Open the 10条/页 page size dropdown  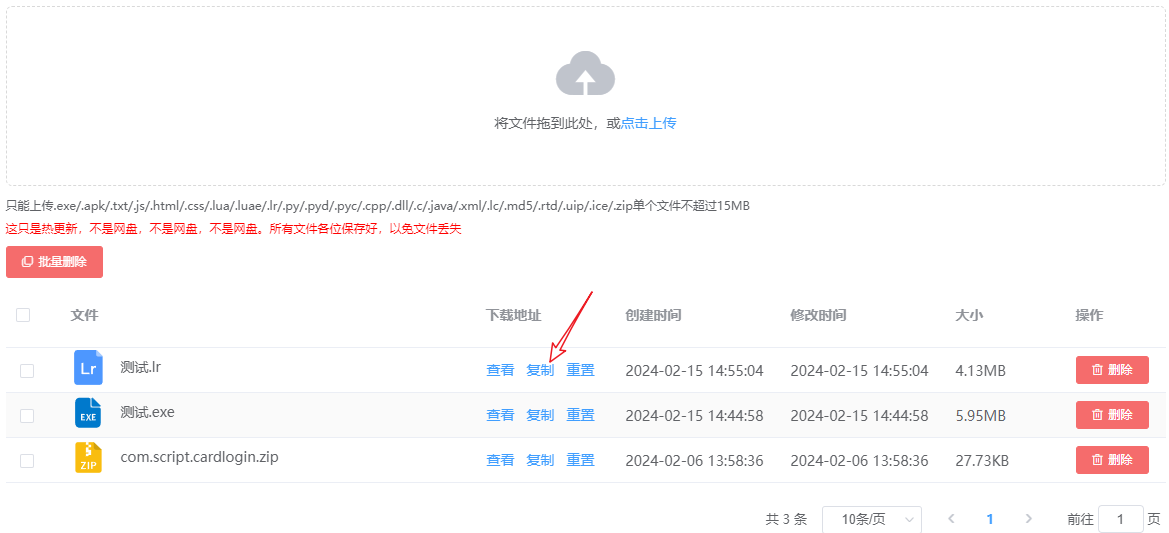click(x=872, y=519)
